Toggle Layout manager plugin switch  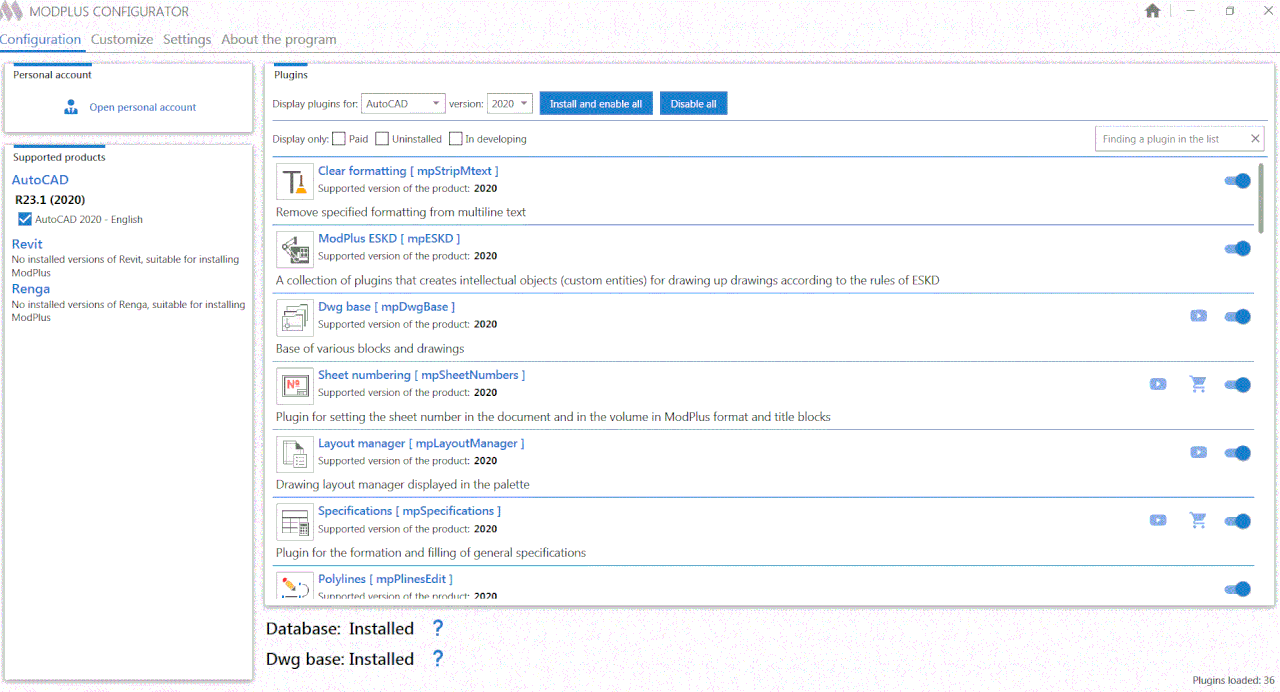pyautogui.click(x=1238, y=453)
